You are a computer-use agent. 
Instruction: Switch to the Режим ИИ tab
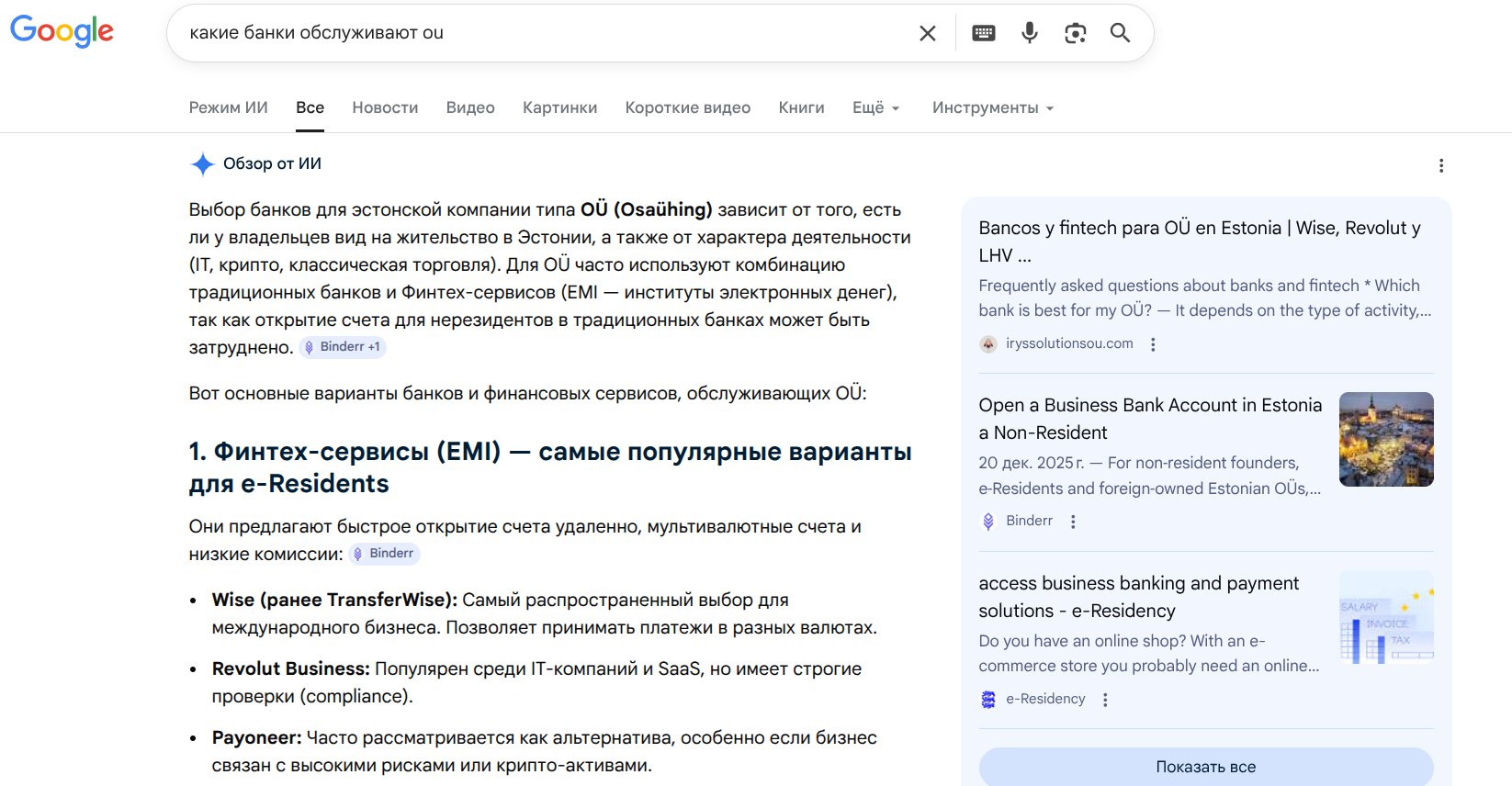[229, 107]
